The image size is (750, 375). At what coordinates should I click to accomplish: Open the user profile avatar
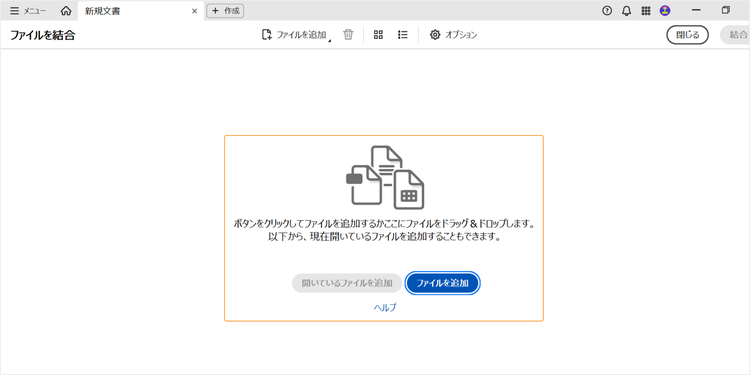[x=665, y=11]
